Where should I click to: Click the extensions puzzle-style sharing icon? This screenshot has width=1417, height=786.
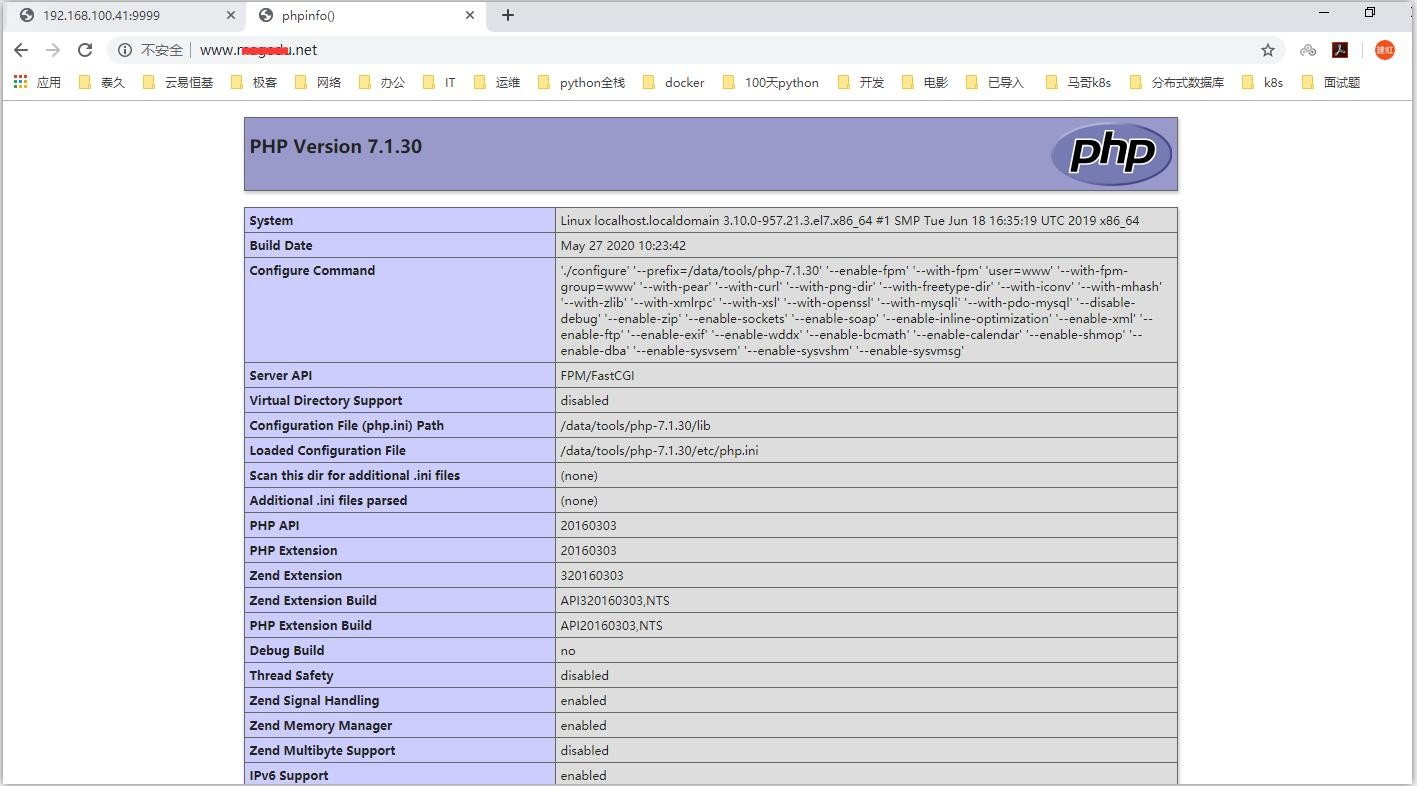[x=1307, y=49]
